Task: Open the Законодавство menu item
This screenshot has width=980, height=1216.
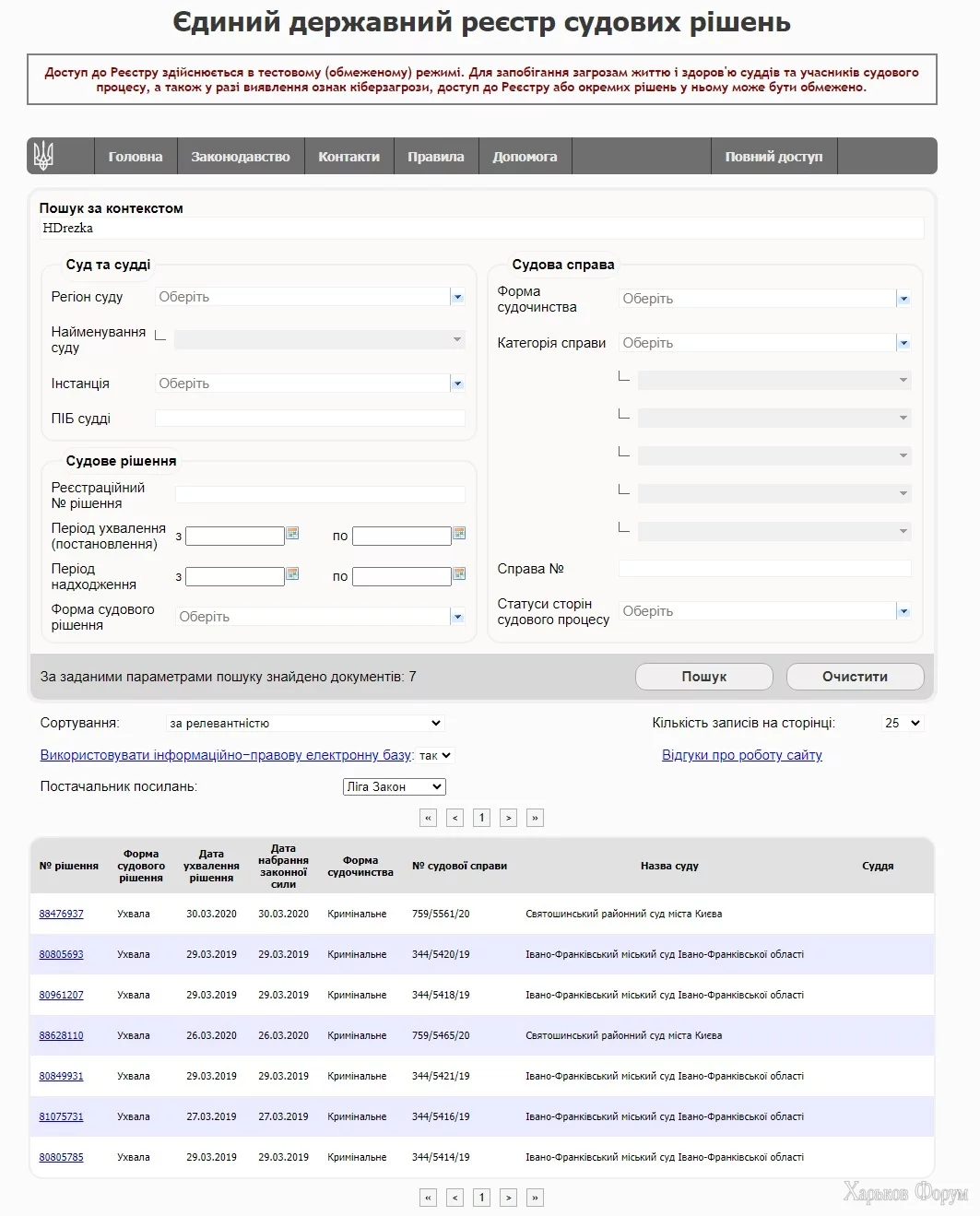Action: 241,157
